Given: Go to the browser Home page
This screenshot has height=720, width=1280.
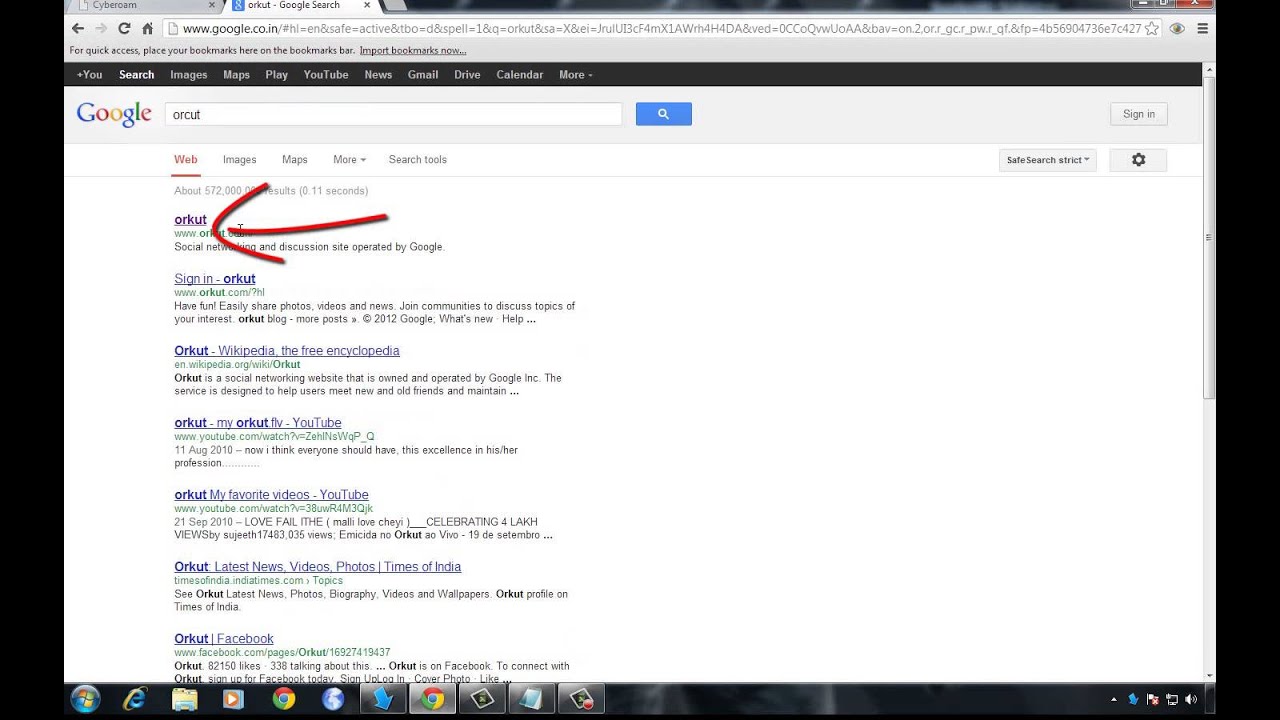Looking at the screenshot, I should 147,29.
